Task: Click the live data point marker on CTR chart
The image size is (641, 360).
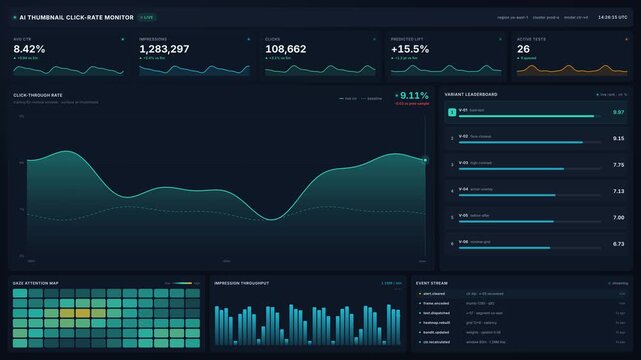Action: pyautogui.click(x=425, y=160)
